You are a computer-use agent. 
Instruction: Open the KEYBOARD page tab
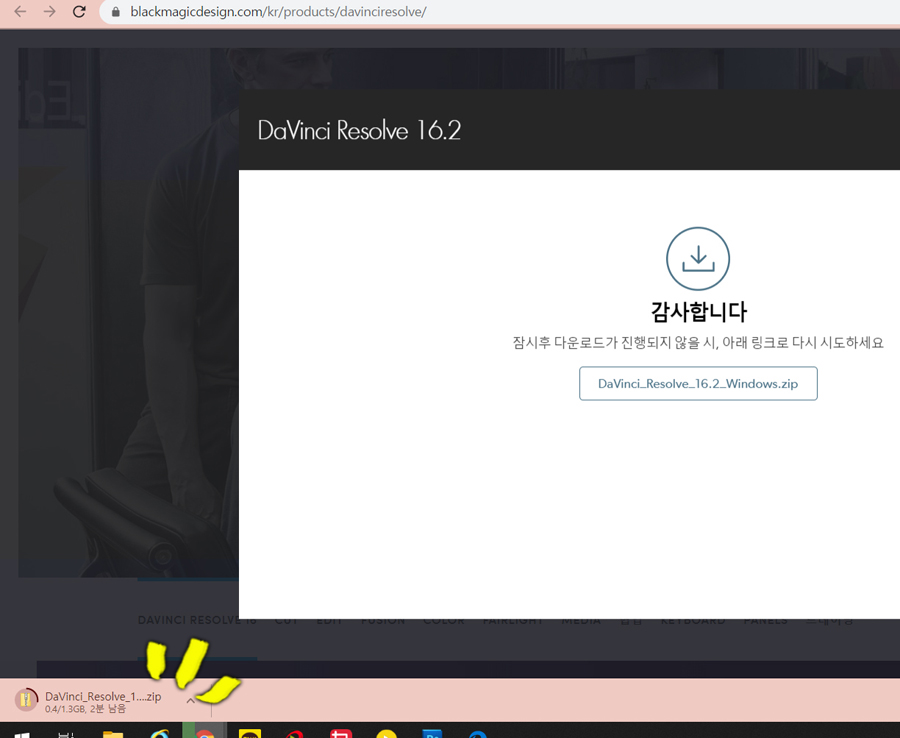692,620
